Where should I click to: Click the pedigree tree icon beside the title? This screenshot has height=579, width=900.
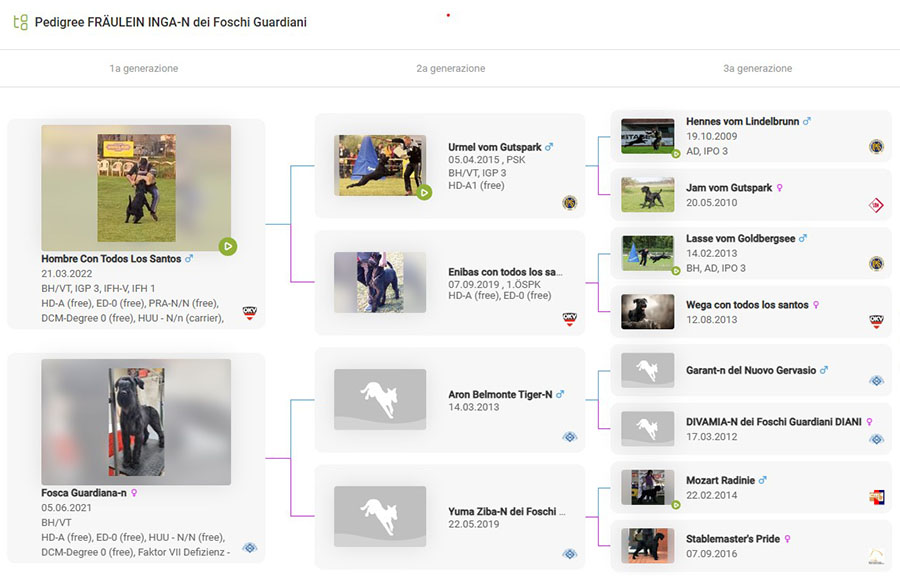[x=20, y=21]
